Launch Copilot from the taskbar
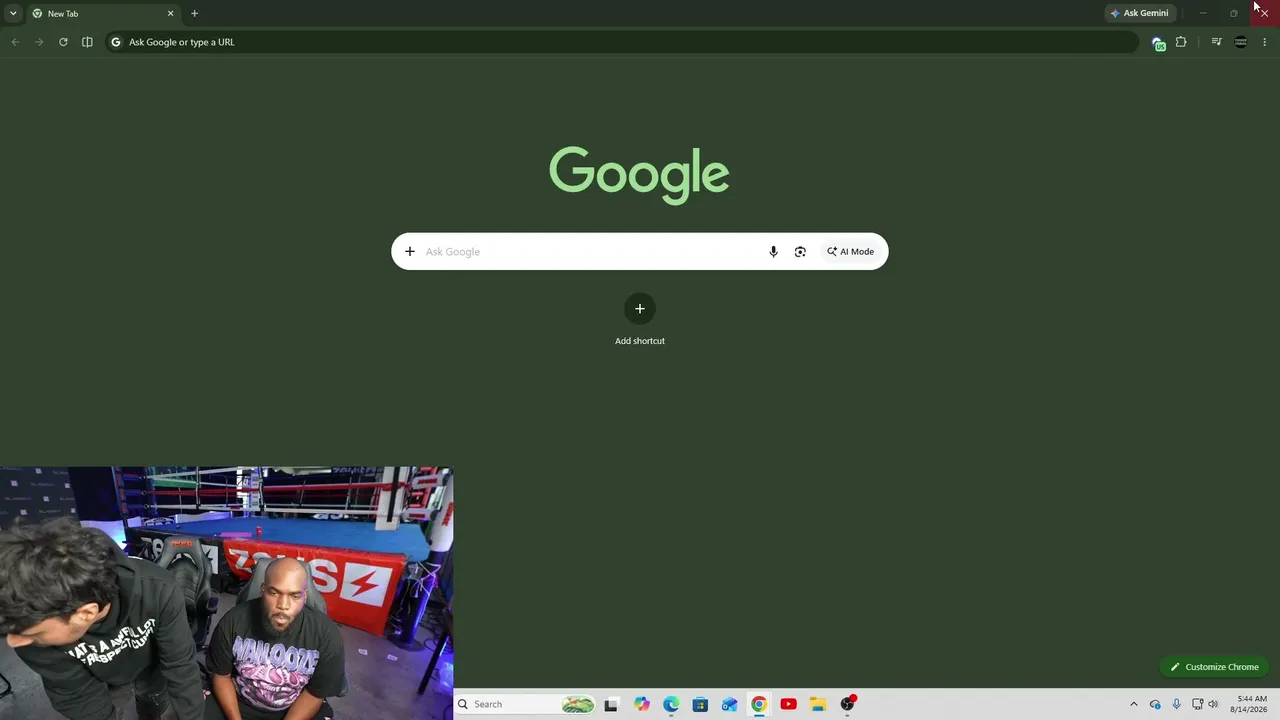 click(x=642, y=704)
